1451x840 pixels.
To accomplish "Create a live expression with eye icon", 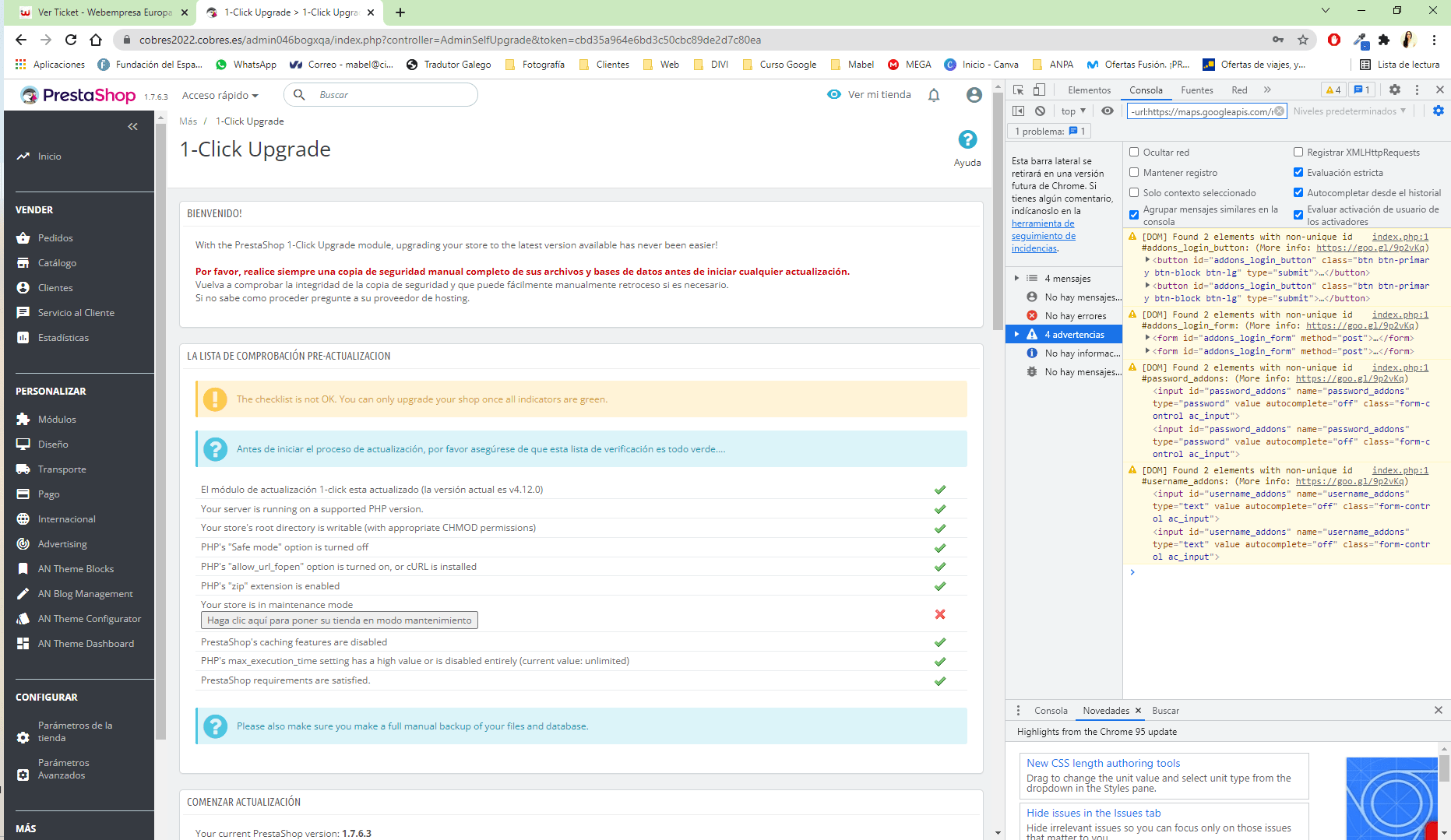I will (x=1107, y=111).
